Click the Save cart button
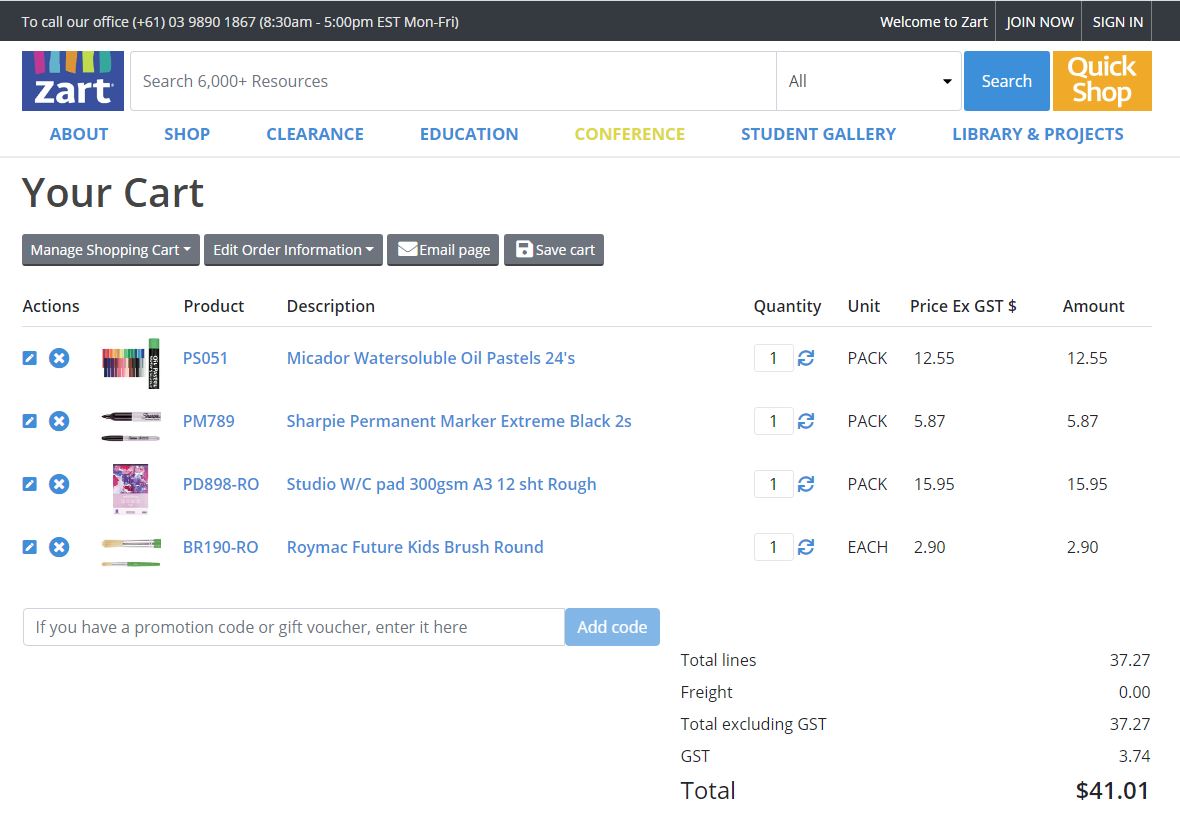 point(554,250)
